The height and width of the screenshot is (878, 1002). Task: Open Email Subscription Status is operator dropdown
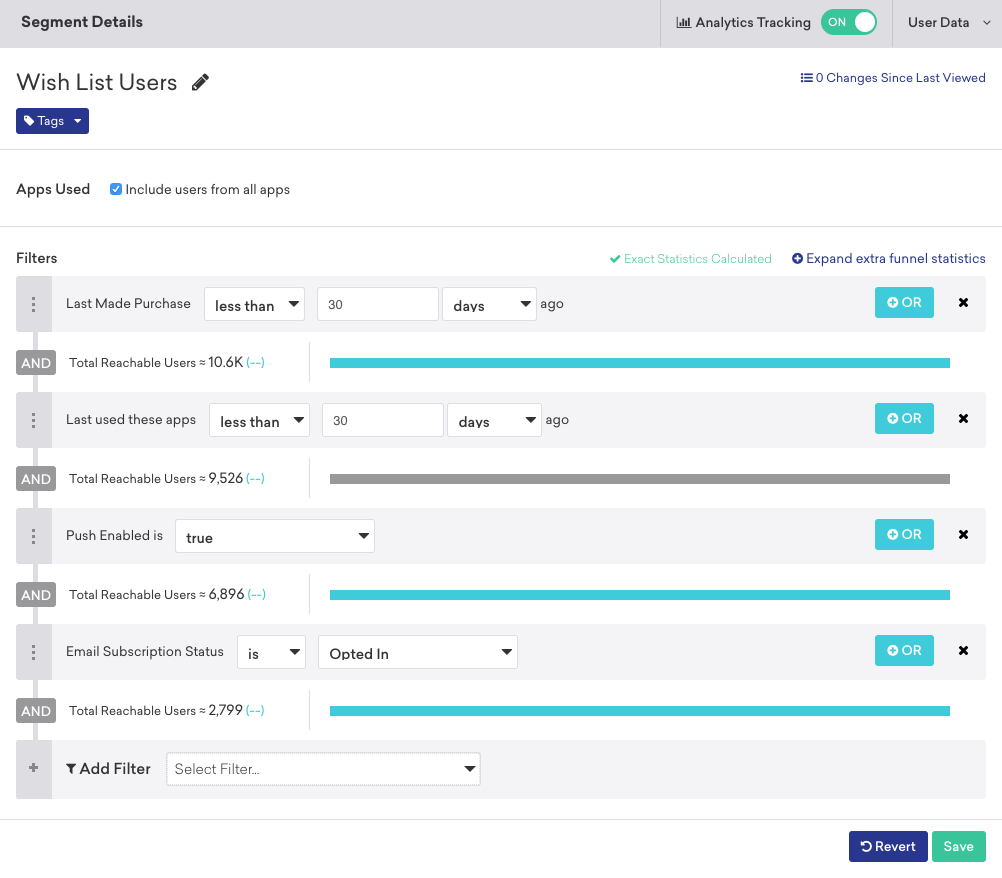(271, 652)
